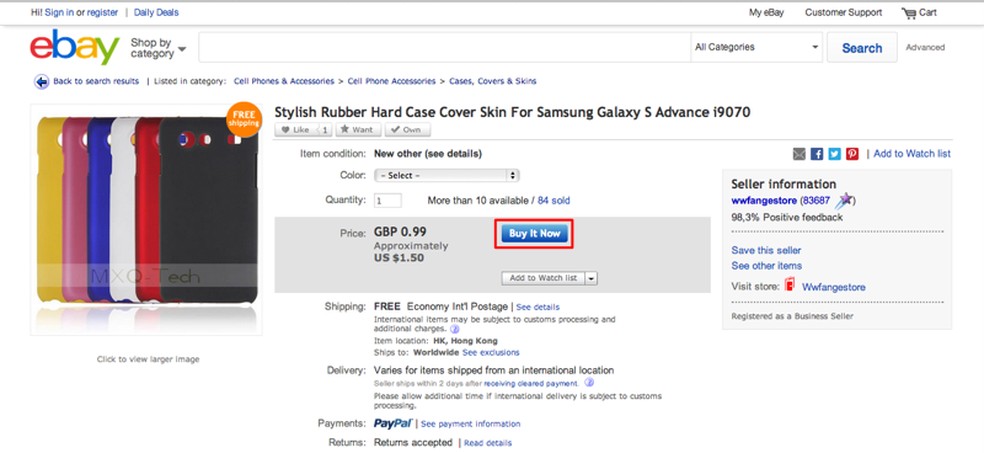Share item via email envelope icon
Image resolution: width=984 pixels, height=453 pixels.
(799, 154)
